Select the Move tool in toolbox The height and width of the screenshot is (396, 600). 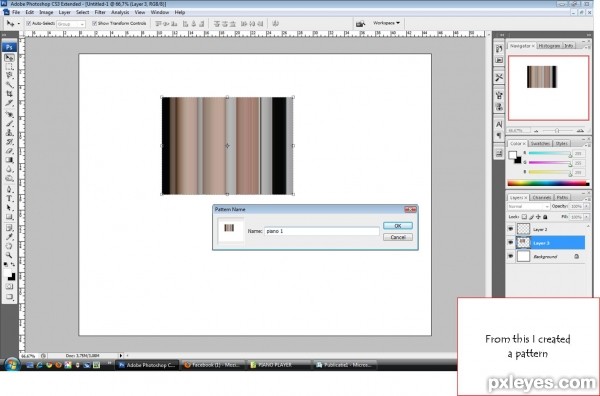coord(9,58)
